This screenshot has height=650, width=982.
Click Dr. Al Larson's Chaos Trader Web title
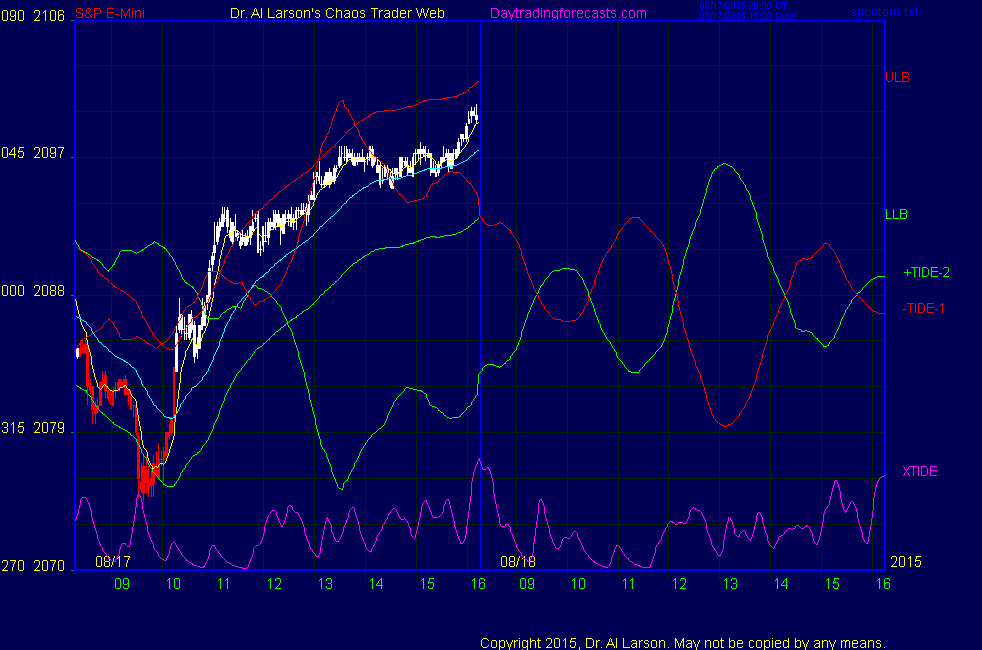coord(331,13)
